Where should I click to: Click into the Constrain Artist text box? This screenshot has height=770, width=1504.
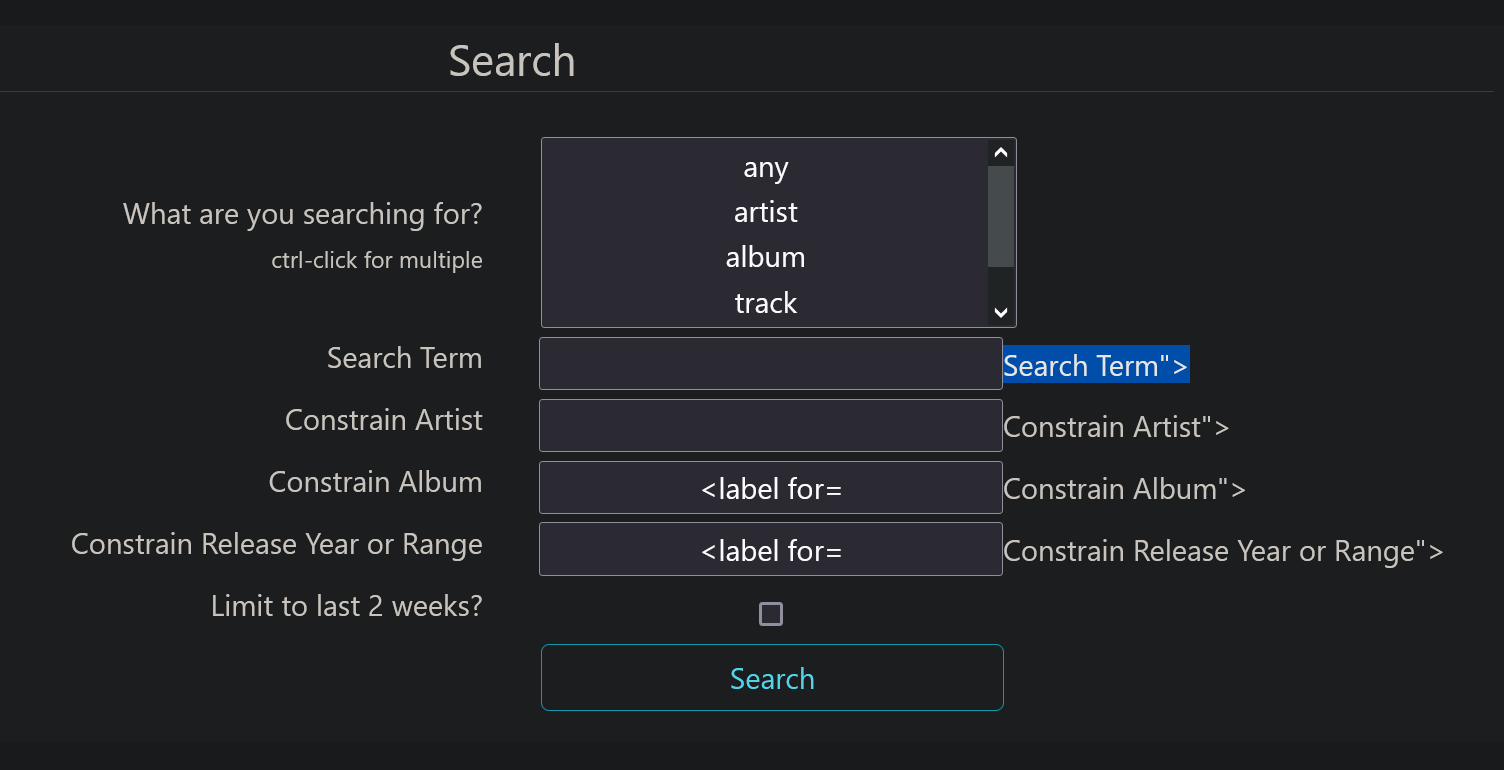coord(770,425)
